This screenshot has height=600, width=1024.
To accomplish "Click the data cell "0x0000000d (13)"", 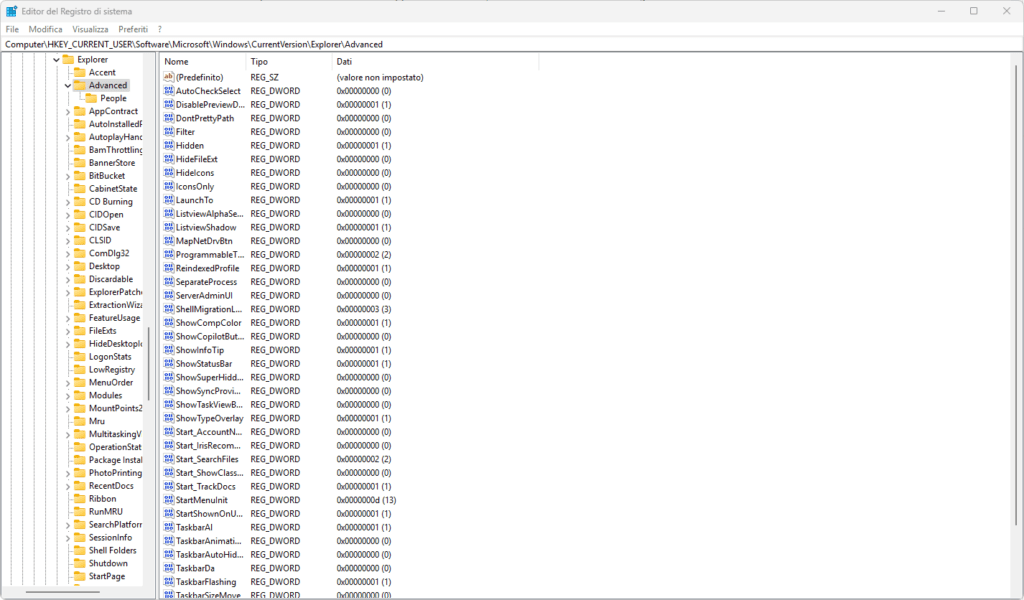I will click(366, 500).
